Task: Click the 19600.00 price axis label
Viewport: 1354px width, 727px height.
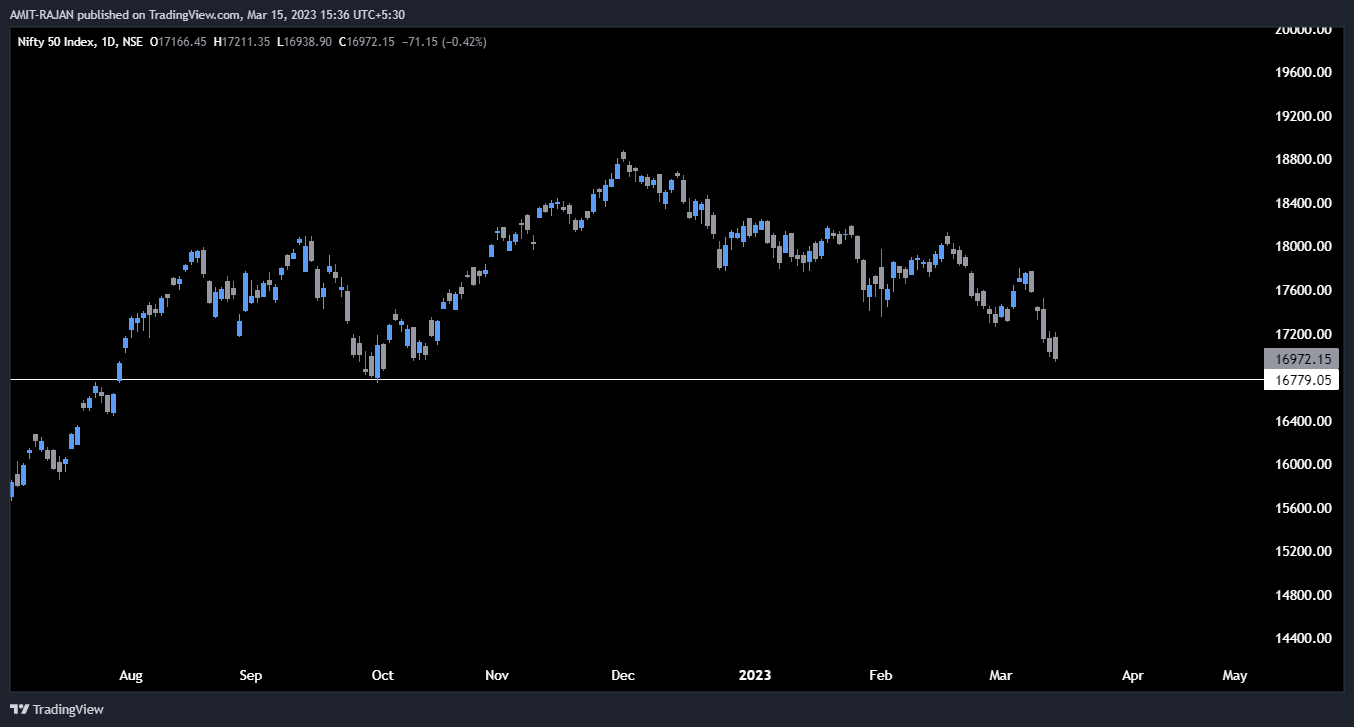Action: click(1303, 73)
